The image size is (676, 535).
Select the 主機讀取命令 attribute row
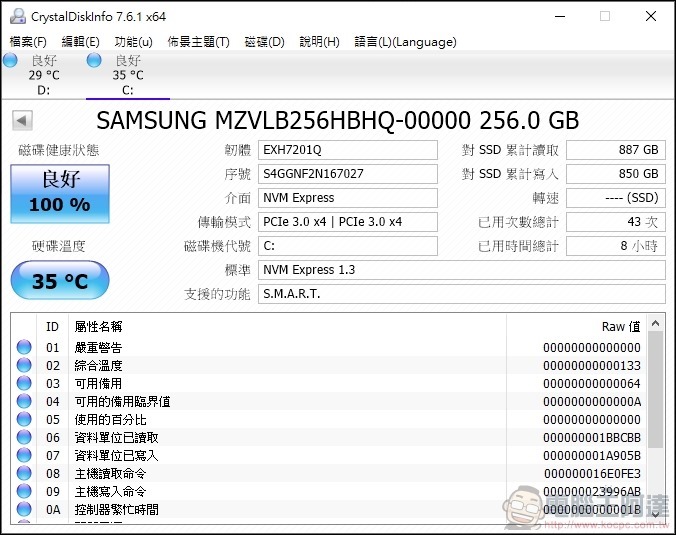tap(329, 474)
